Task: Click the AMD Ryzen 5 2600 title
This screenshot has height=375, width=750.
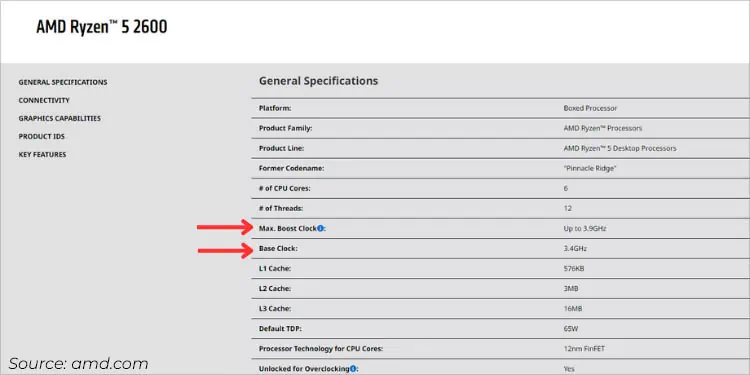Action: (102, 27)
